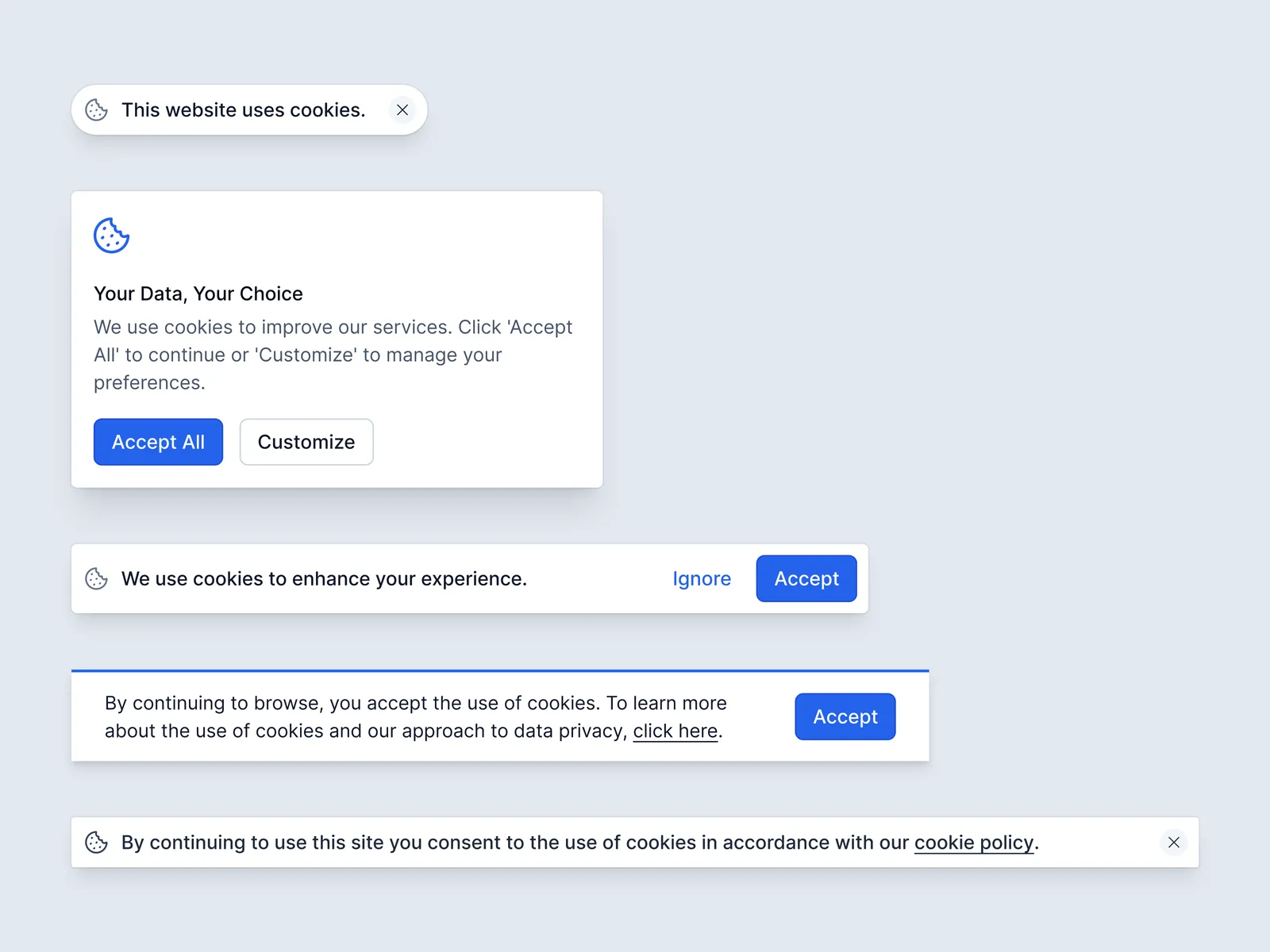1270x952 pixels.
Task: Open the 'cookie policy' link
Action: click(974, 843)
